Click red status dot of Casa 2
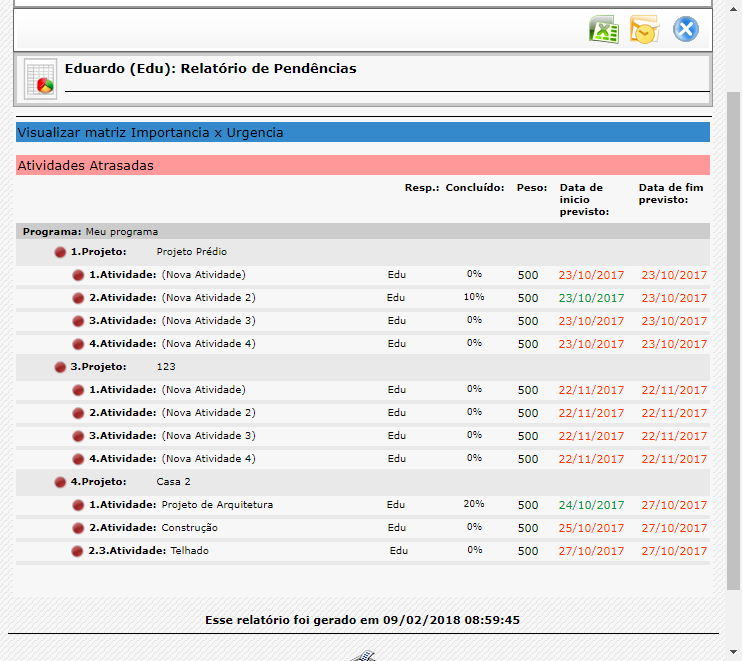This screenshot has width=742, height=661. click(x=60, y=482)
